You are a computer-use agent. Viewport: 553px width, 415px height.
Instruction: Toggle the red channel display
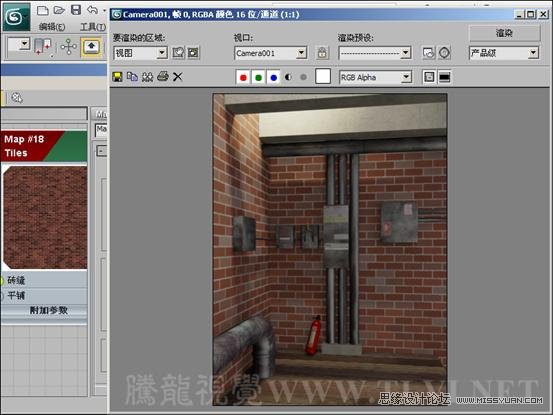(243, 77)
